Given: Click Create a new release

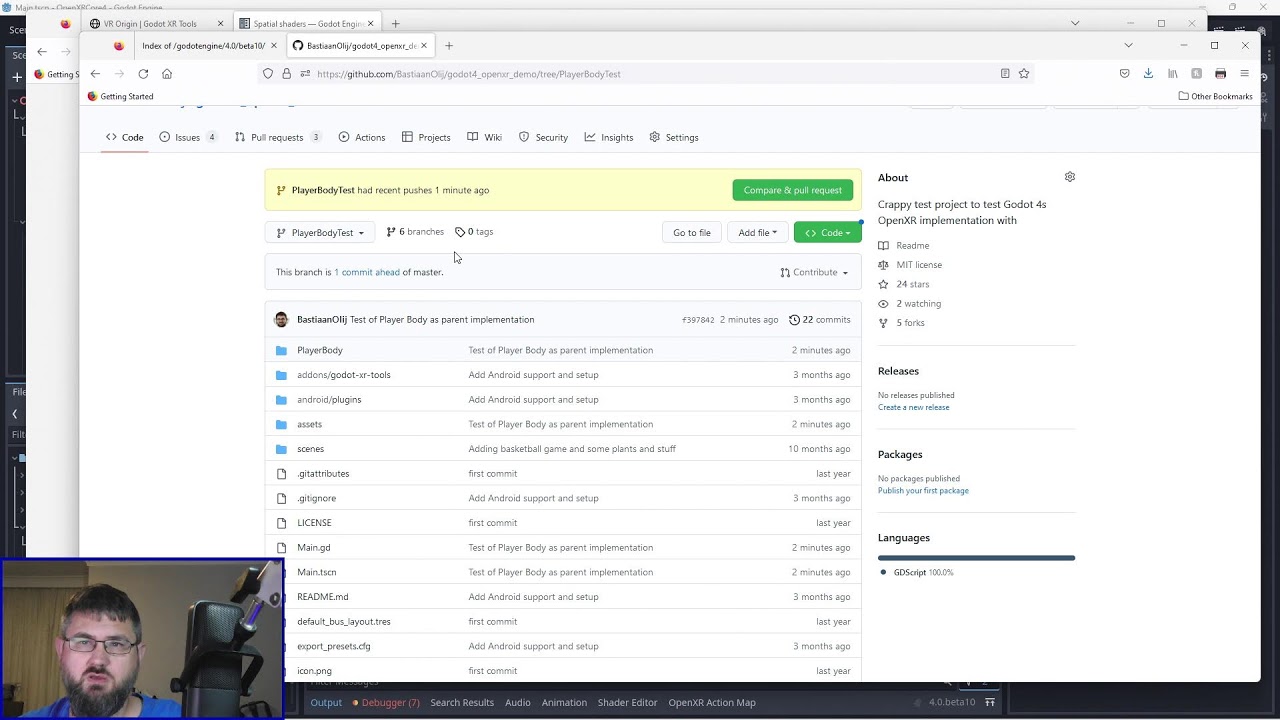Looking at the screenshot, I should 913,407.
